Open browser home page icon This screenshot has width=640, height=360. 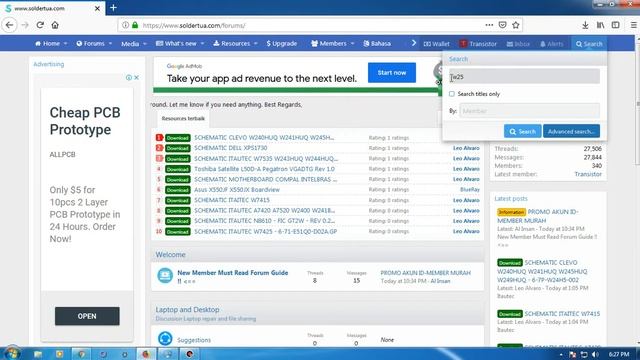click(x=55, y=25)
